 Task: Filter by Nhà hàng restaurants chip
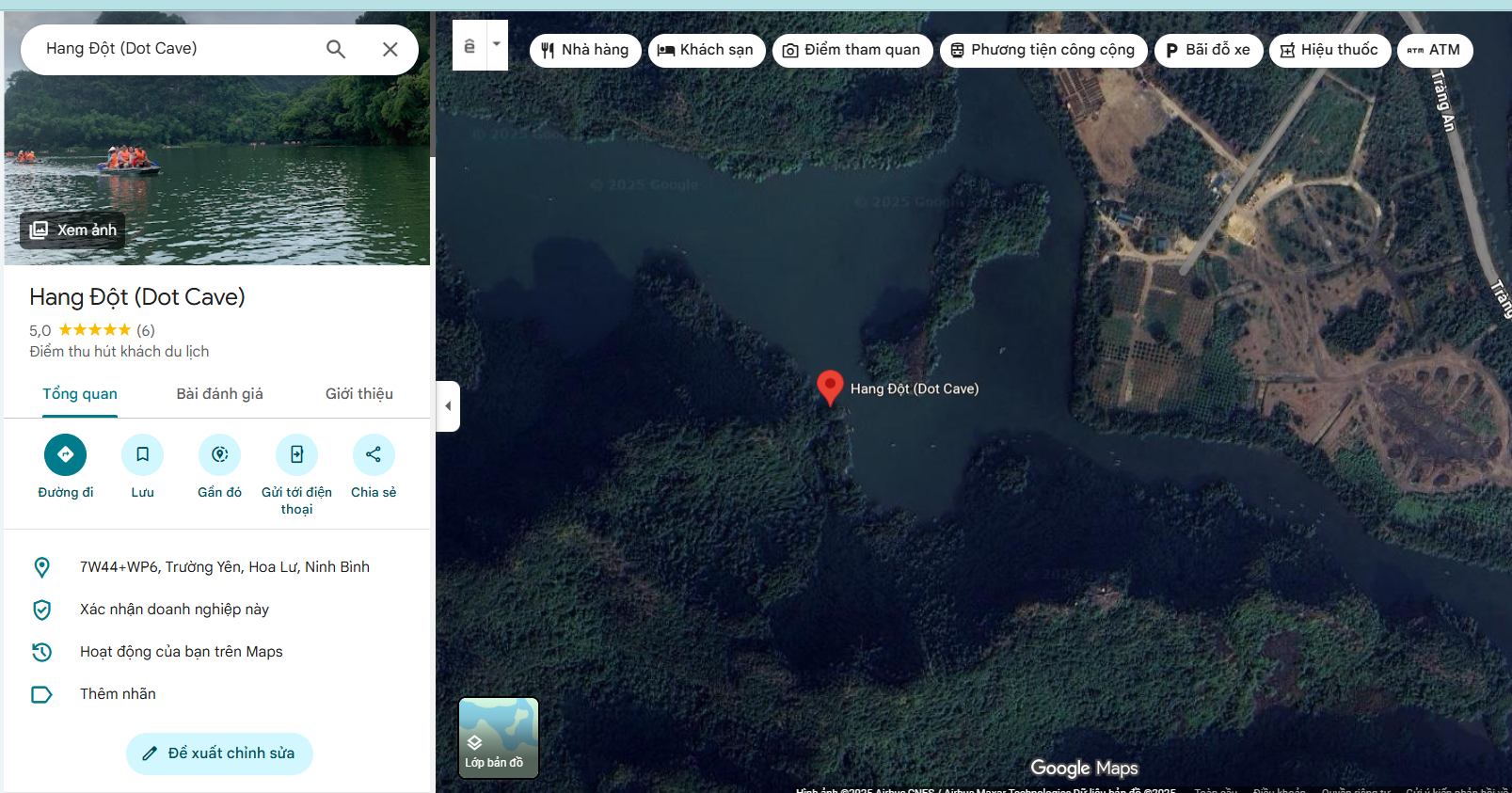tap(585, 50)
